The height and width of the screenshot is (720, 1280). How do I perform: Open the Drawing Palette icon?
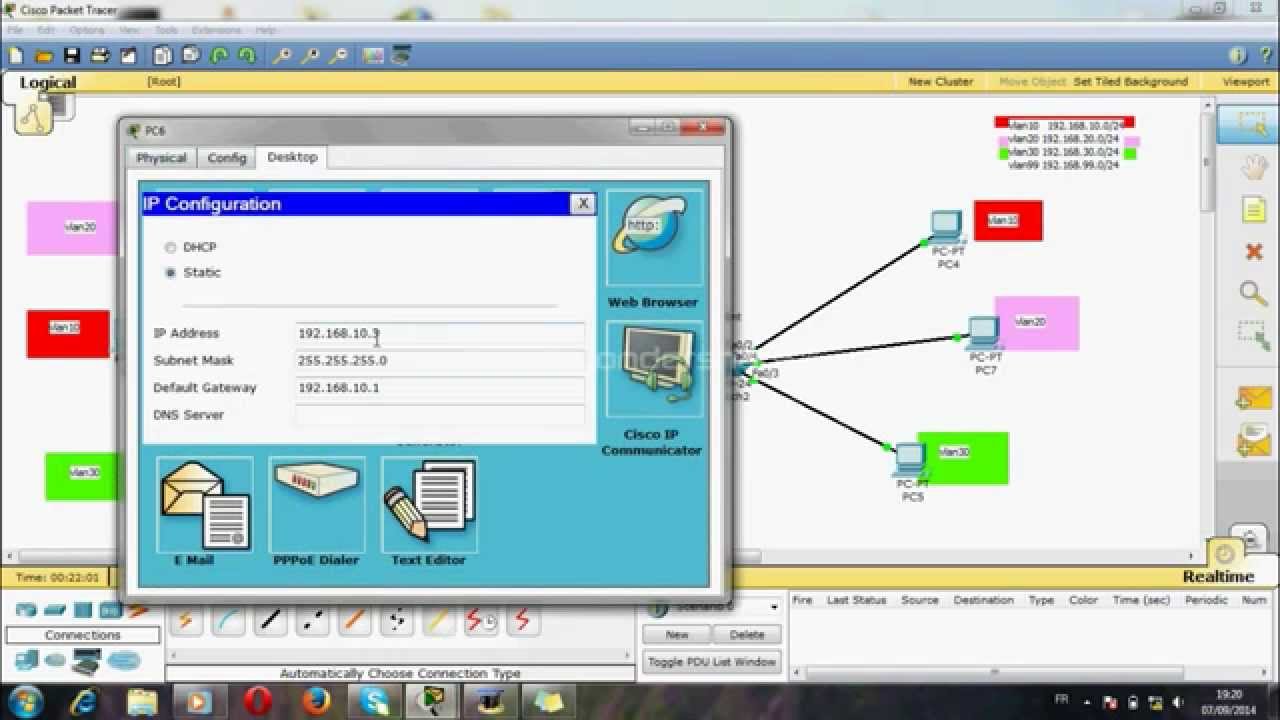pyautogui.click(x=373, y=56)
